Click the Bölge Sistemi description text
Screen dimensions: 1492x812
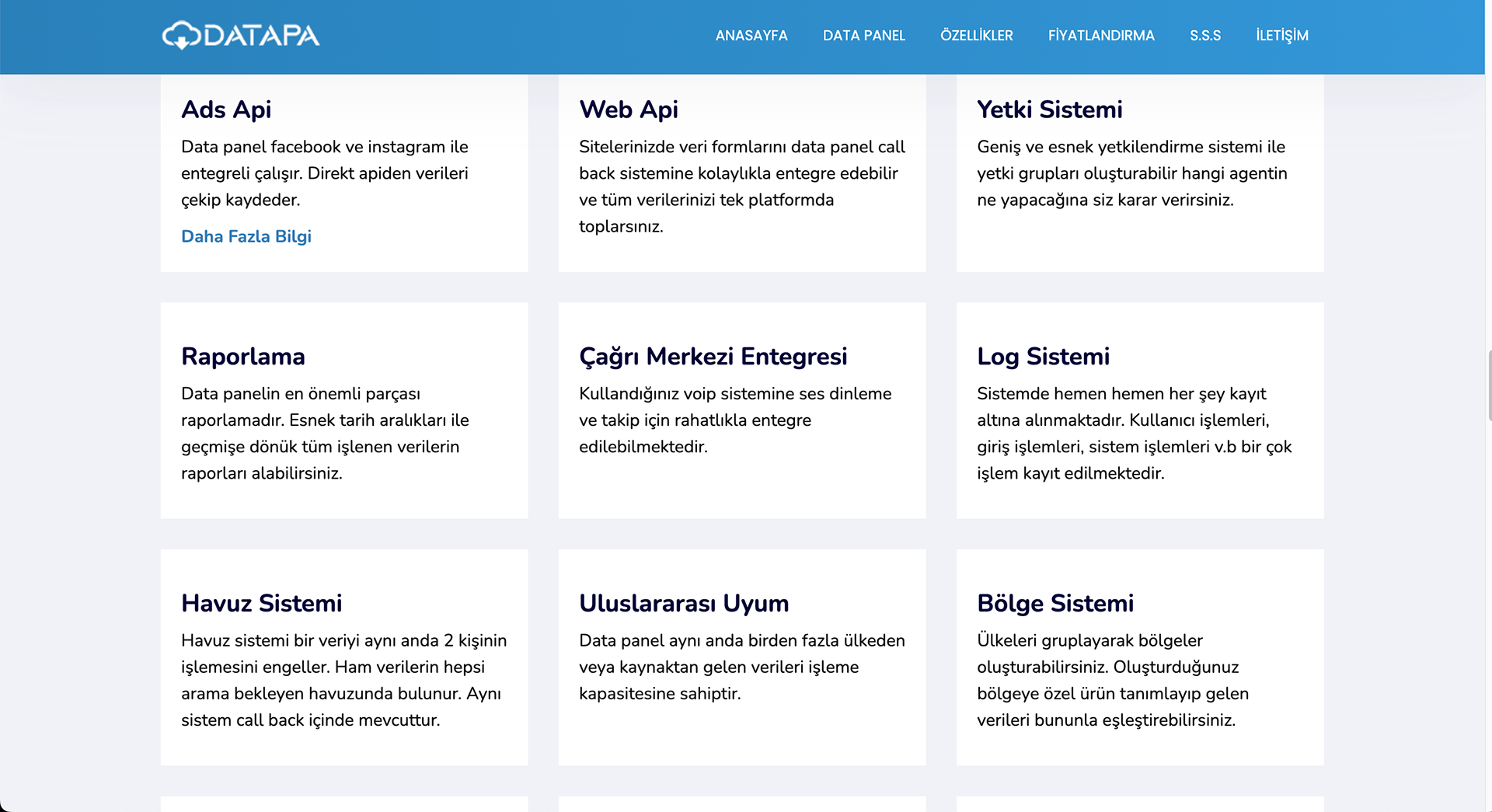(x=1113, y=681)
